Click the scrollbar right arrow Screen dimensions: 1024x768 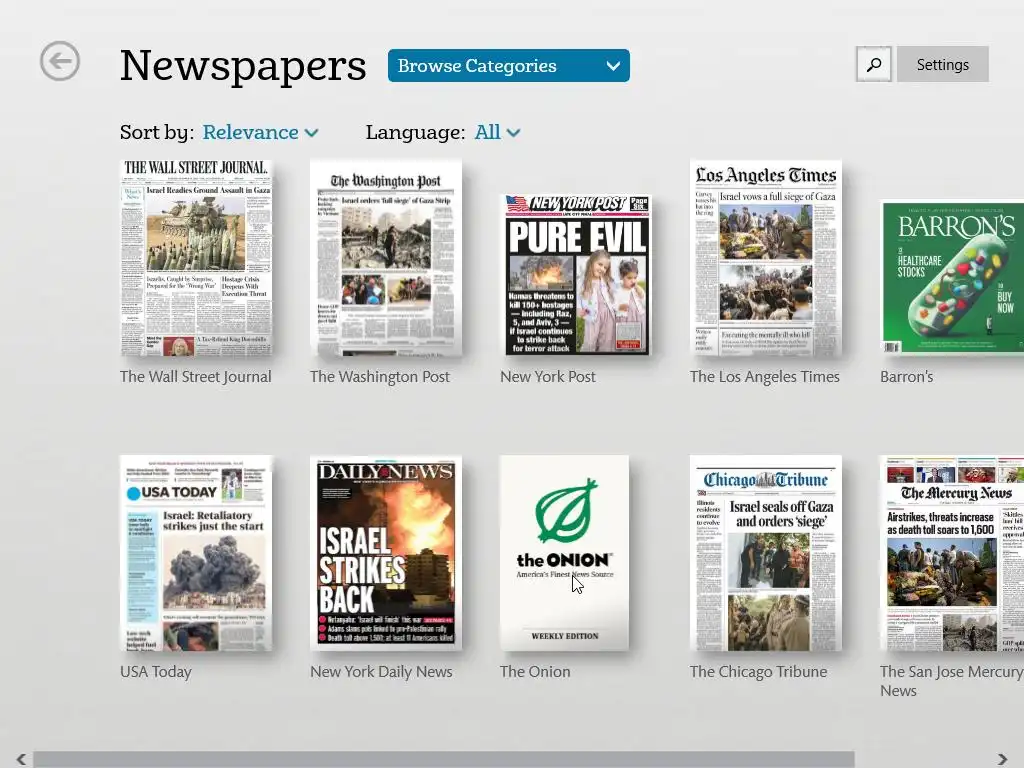pos(1002,759)
